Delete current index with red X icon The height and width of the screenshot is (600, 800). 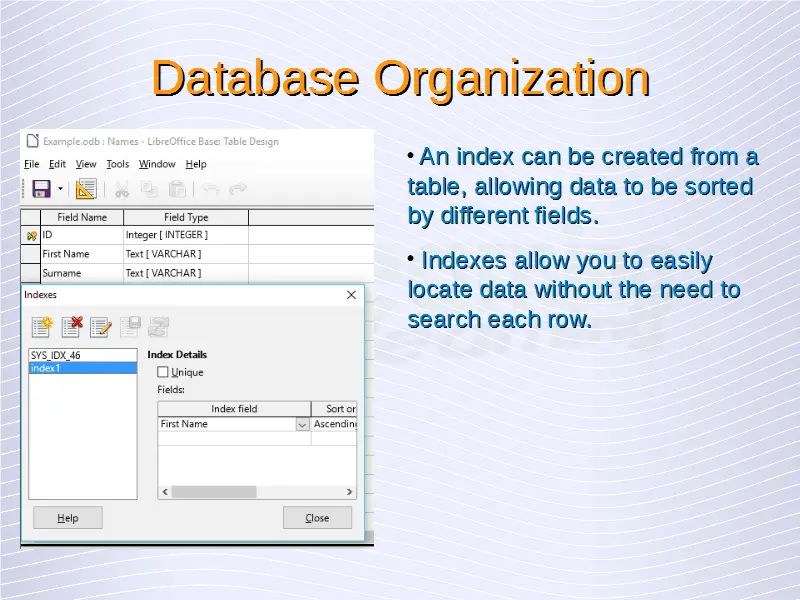coord(72,326)
